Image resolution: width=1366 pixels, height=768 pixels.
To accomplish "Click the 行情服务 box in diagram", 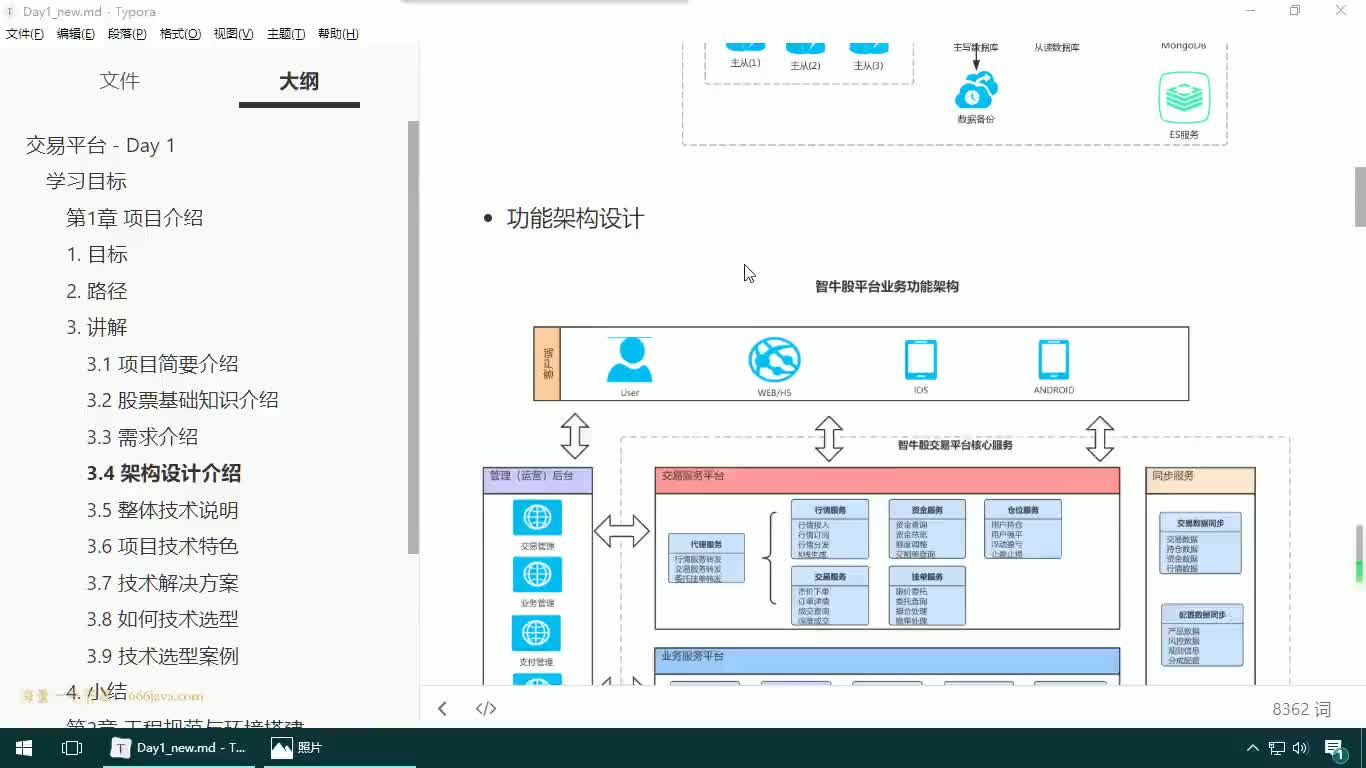I will [830, 529].
